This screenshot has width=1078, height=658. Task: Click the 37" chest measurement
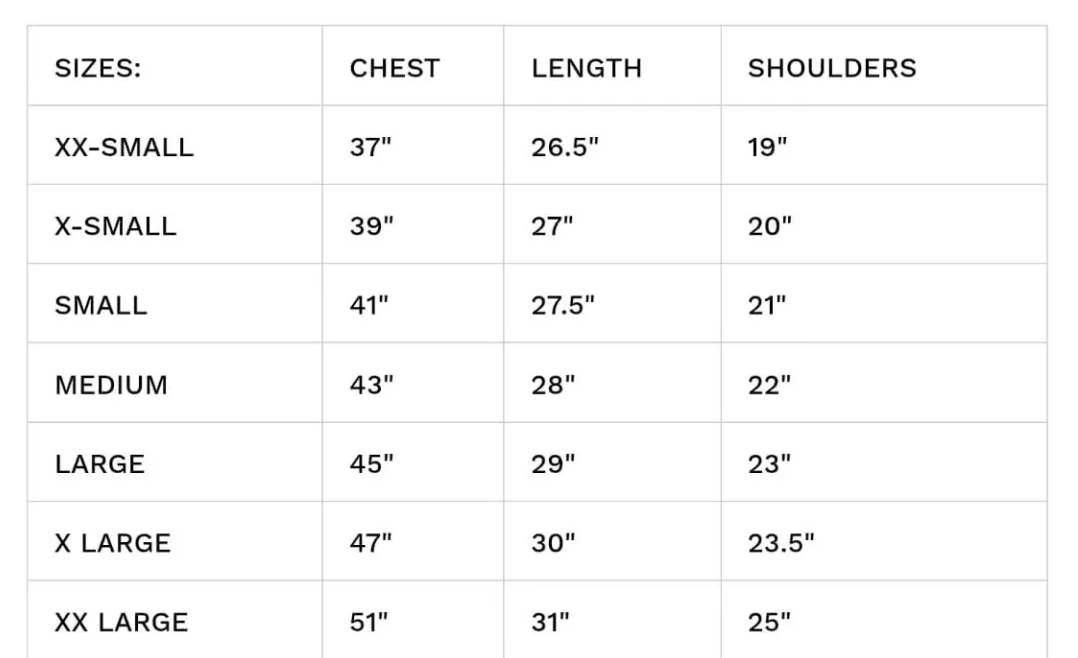click(371, 147)
